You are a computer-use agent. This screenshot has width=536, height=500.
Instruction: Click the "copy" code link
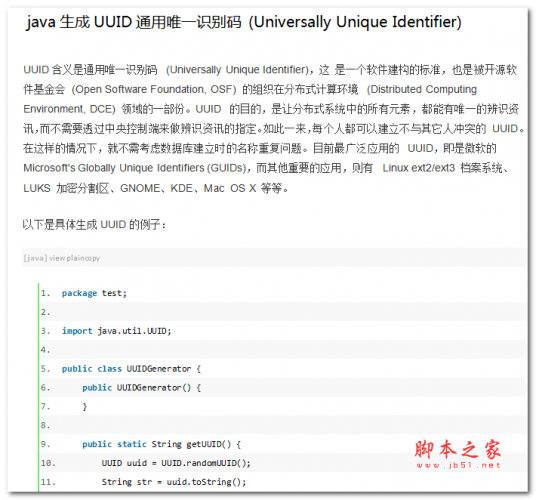click(x=91, y=258)
